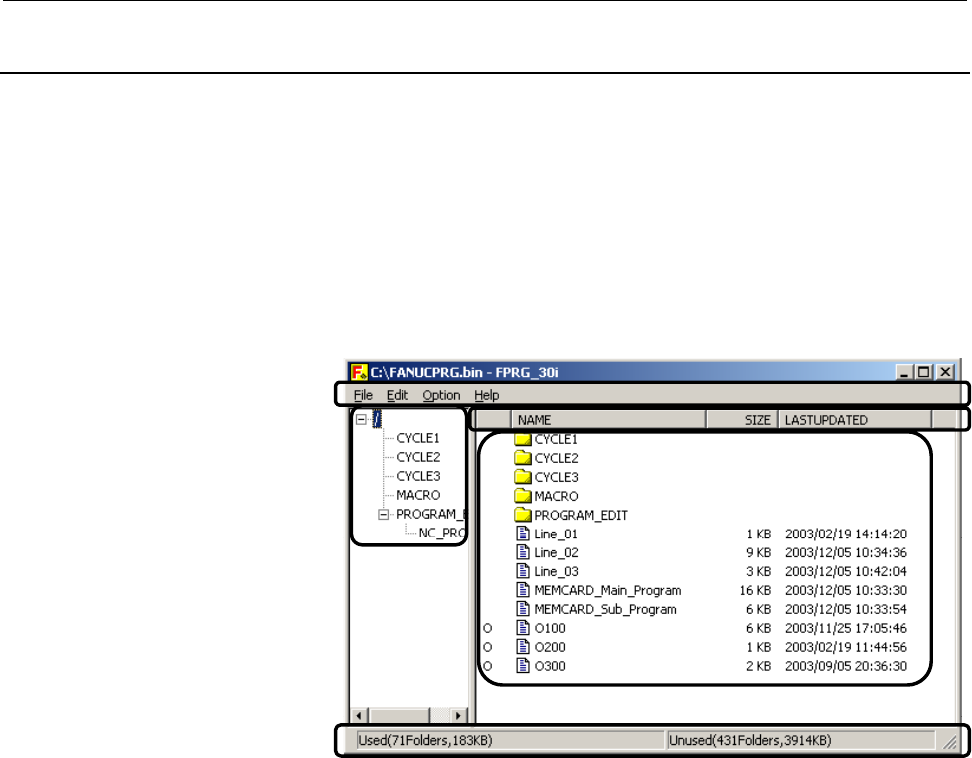This screenshot has height=758, width=972.
Task: Click the MEMCARD_Main_Program file icon
Action: (x=523, y=590)
